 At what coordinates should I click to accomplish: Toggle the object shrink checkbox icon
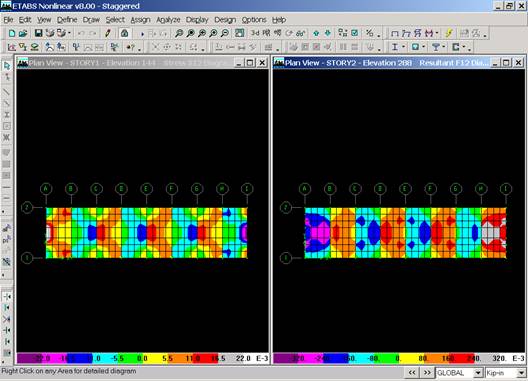355,33
